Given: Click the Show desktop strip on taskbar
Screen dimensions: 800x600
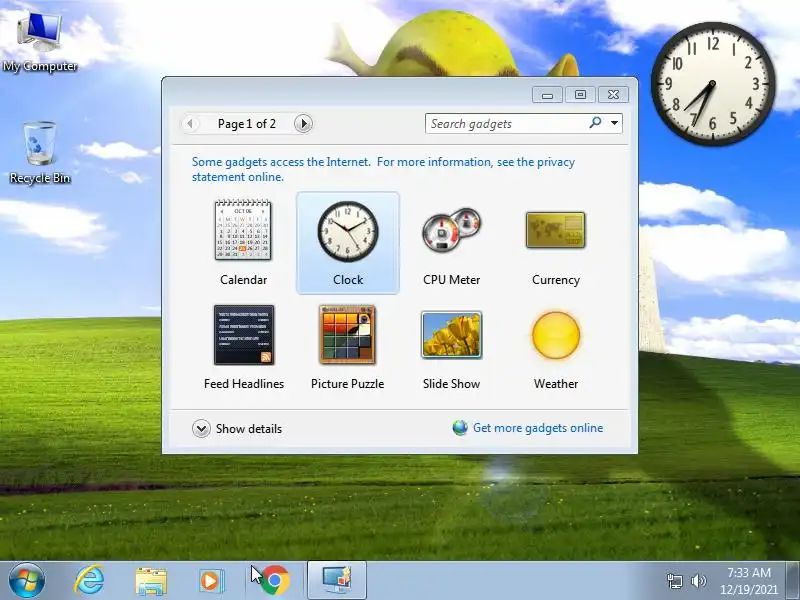Looking at the screenshot, I should coord(793,581).
